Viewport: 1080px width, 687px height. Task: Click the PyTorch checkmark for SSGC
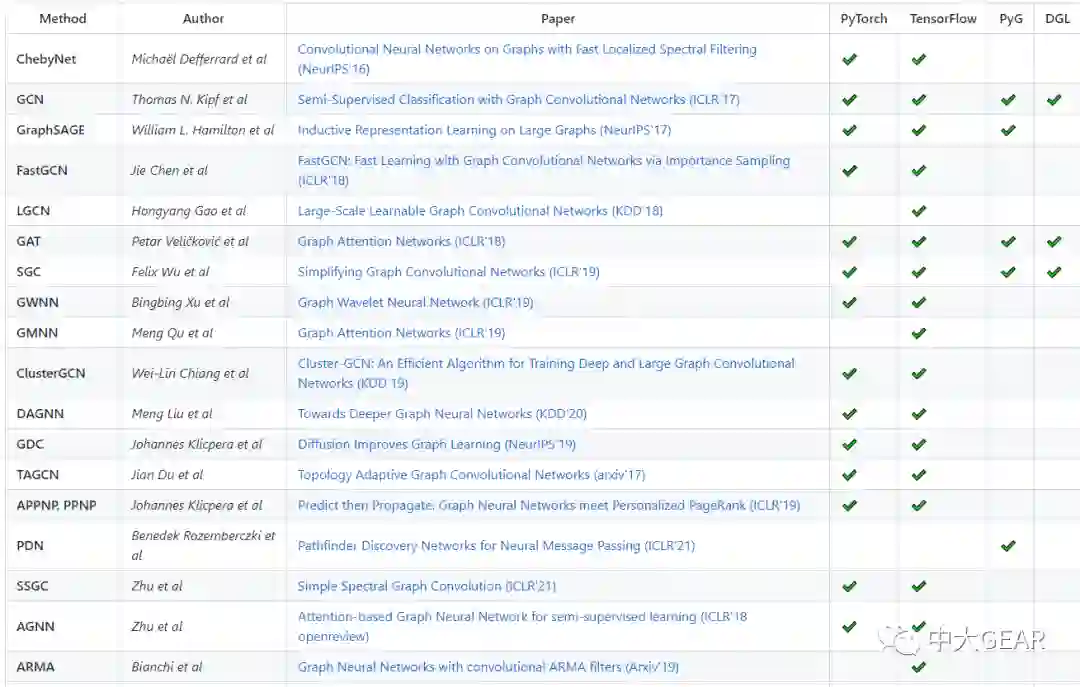[850, 586]
